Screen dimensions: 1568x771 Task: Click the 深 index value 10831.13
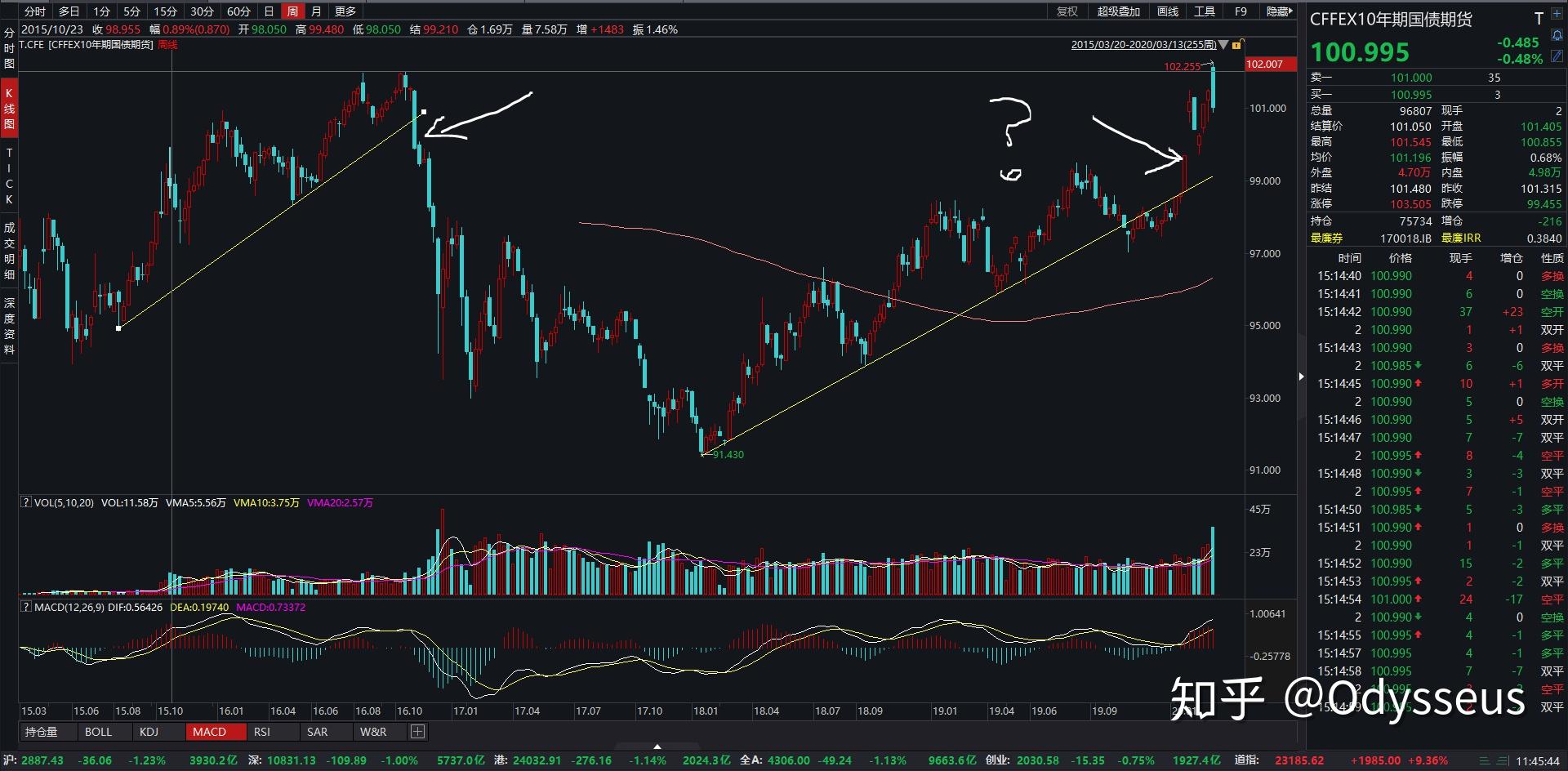pyautogui.click(x=291, y=760)
